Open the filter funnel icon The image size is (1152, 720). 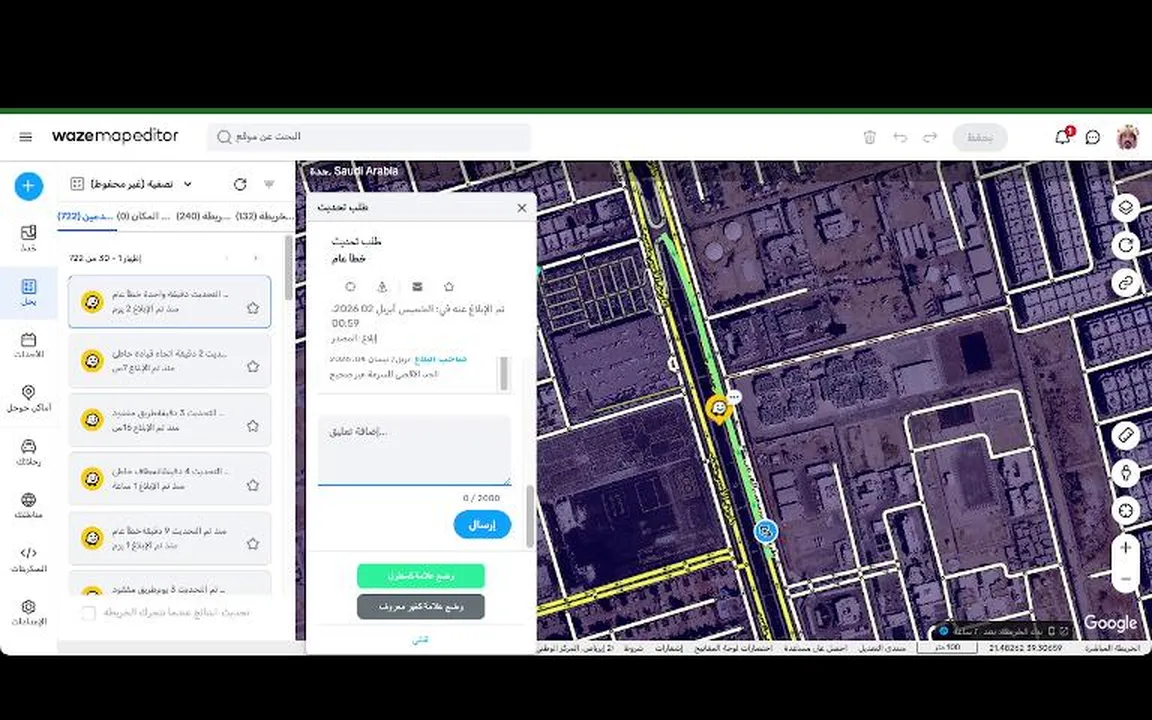click(269, 184)
